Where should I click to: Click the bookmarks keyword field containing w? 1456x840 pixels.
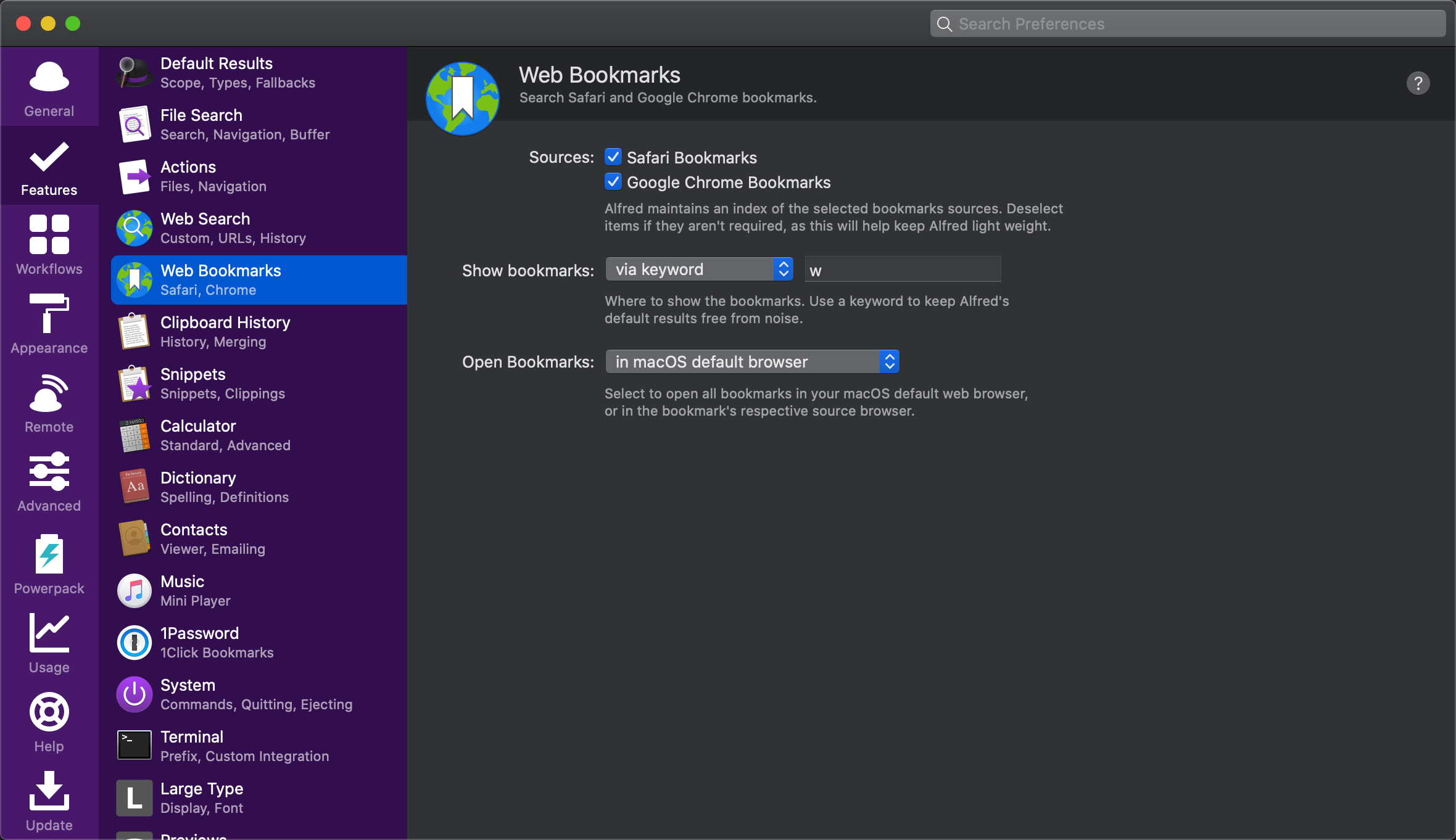[x=903, y=270]
